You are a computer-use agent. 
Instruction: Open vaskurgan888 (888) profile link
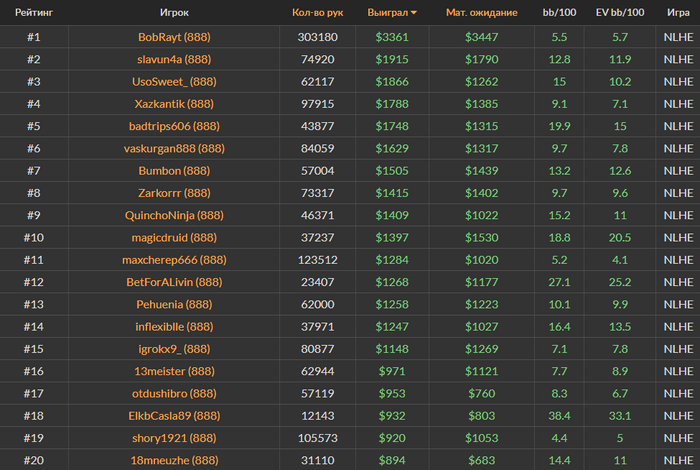pyautogui.click(x=174, y=148)
